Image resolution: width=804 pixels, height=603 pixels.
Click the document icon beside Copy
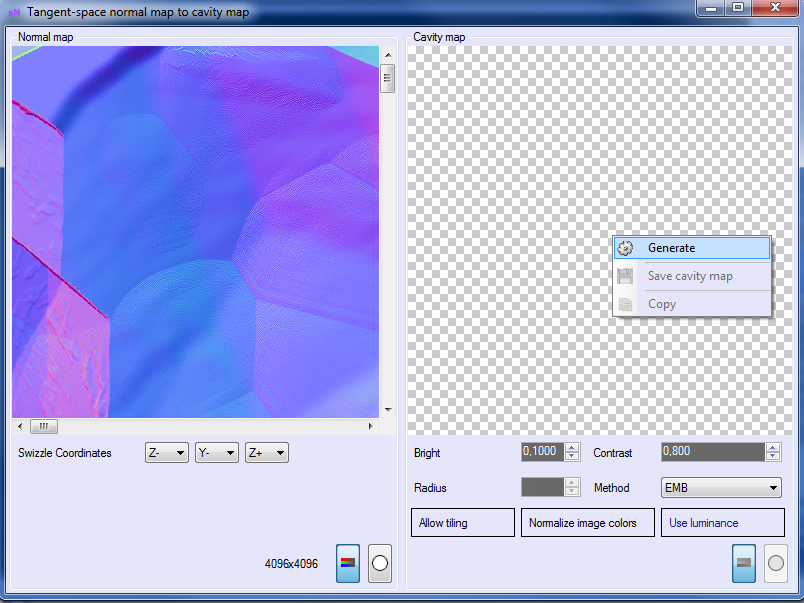point(625,304)
